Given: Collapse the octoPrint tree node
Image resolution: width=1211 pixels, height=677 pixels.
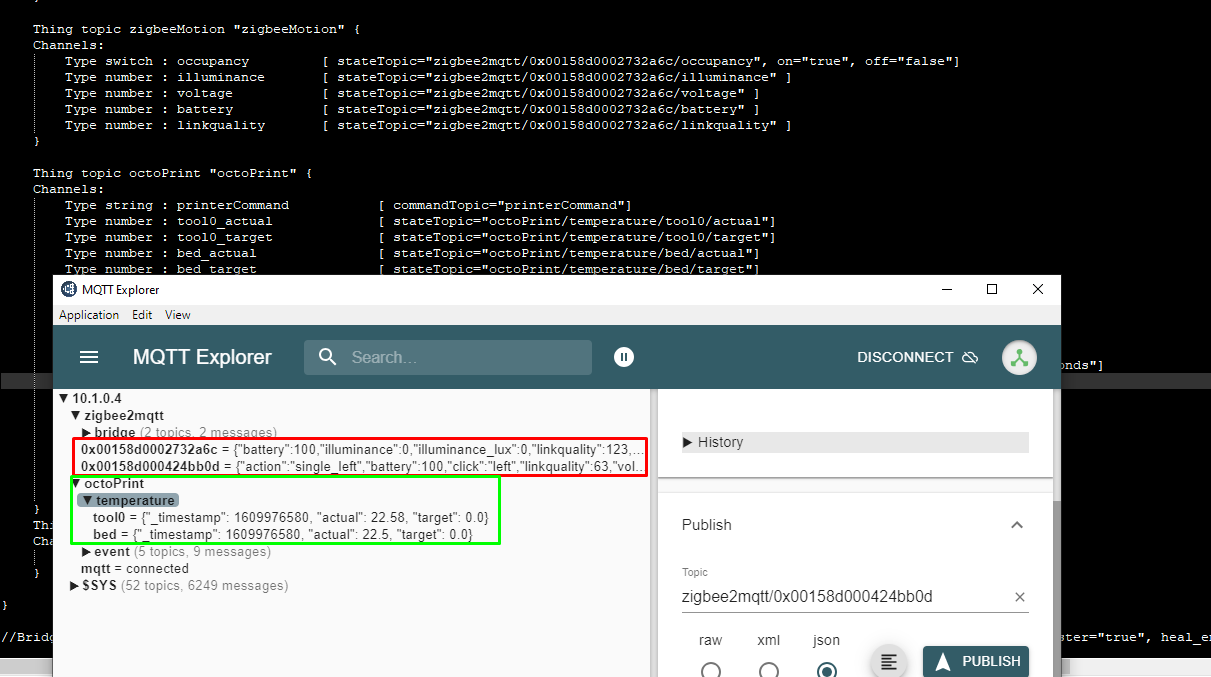Looking at the screenshot, I should [x=76, y=484].
